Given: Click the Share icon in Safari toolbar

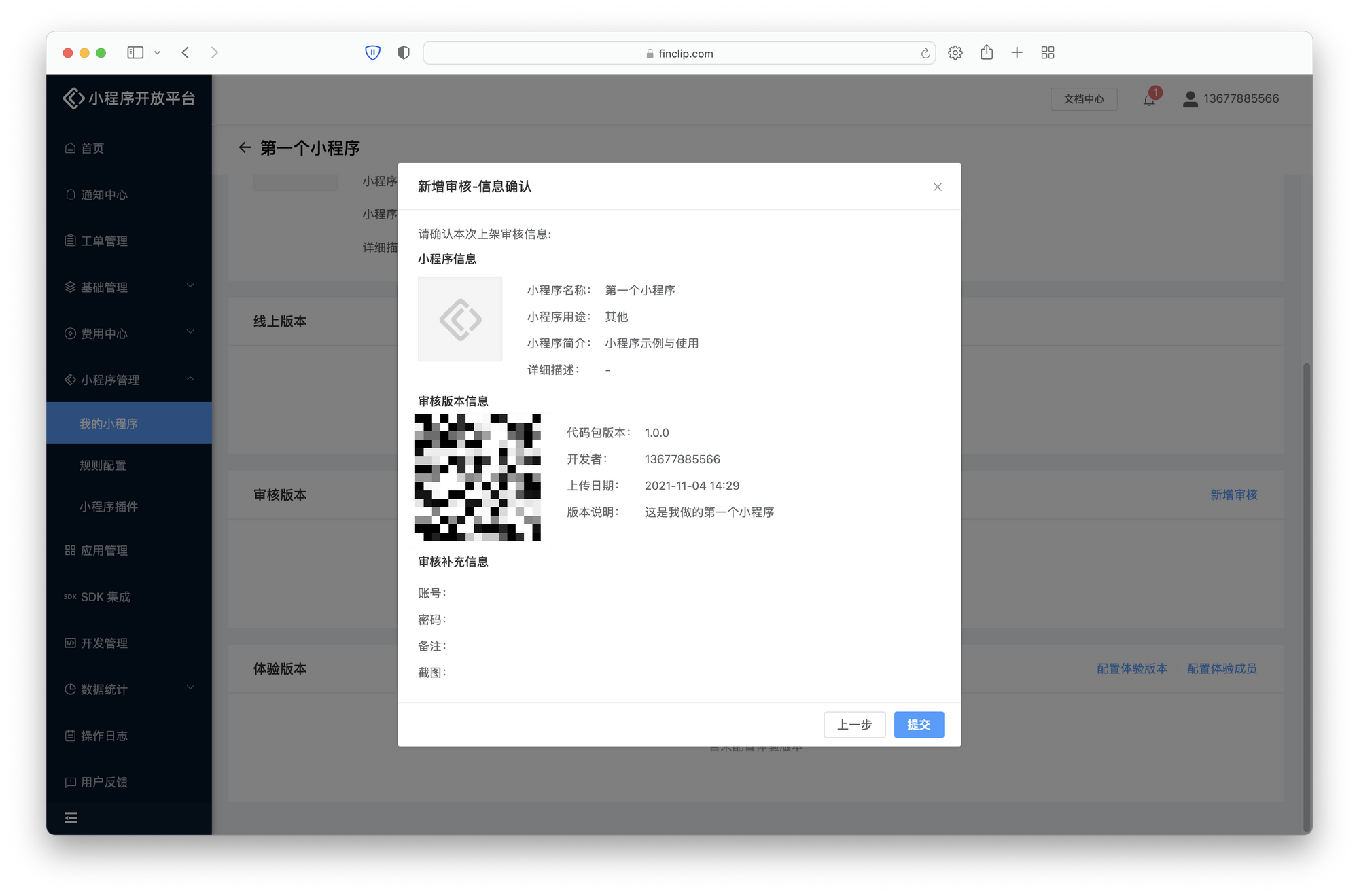Looking at the screenshot, I should [987, 52].
